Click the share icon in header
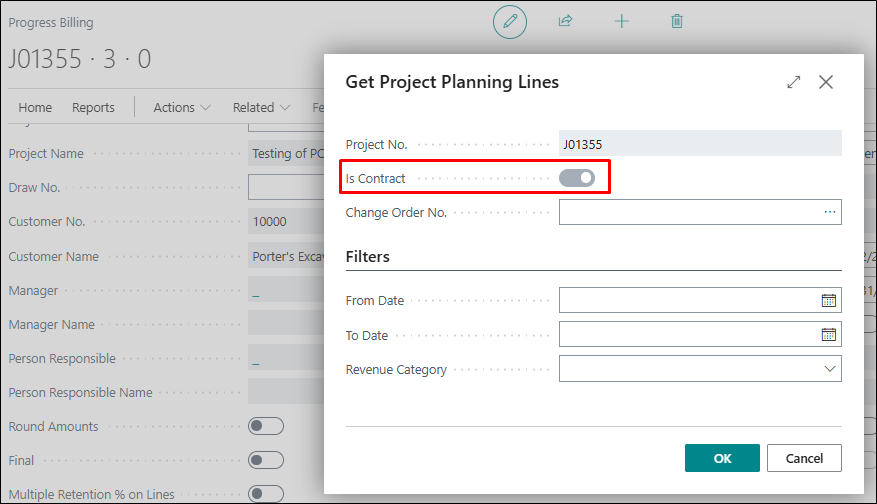877x504 pixels. [565, 21]
